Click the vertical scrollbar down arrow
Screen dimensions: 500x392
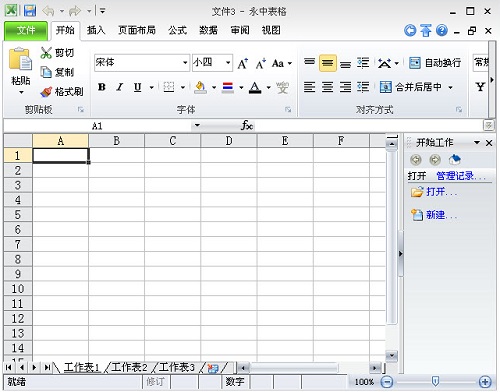coord(391,356)
